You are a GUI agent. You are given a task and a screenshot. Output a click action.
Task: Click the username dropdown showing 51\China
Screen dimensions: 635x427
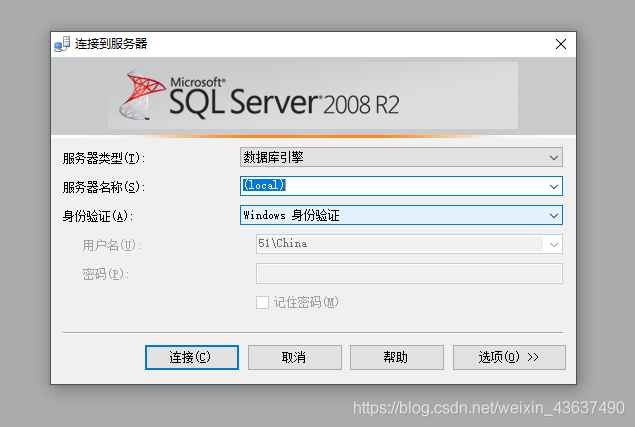pyautogui.click(x=409, y=244)
